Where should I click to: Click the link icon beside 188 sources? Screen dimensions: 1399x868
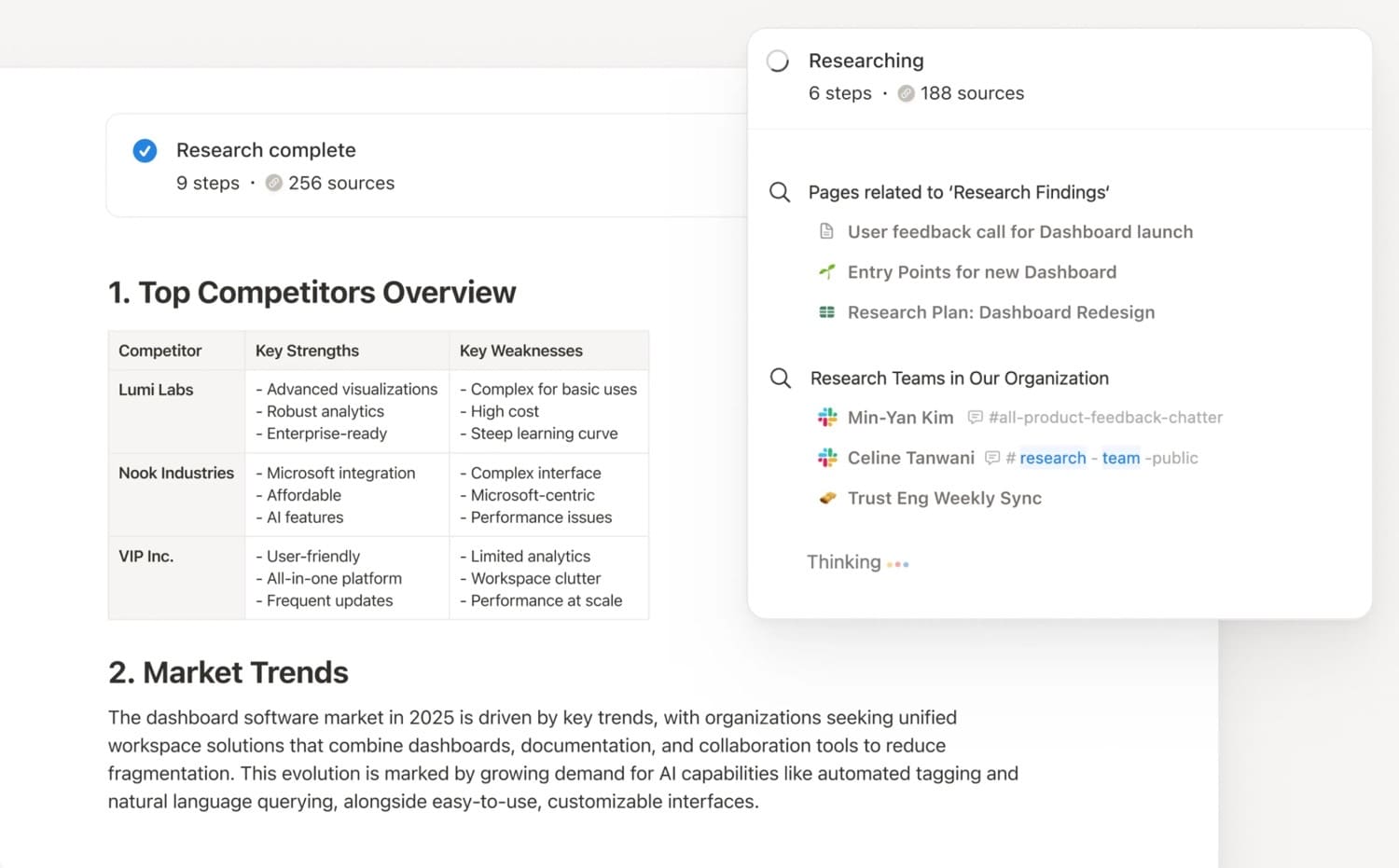pos(906,93)
